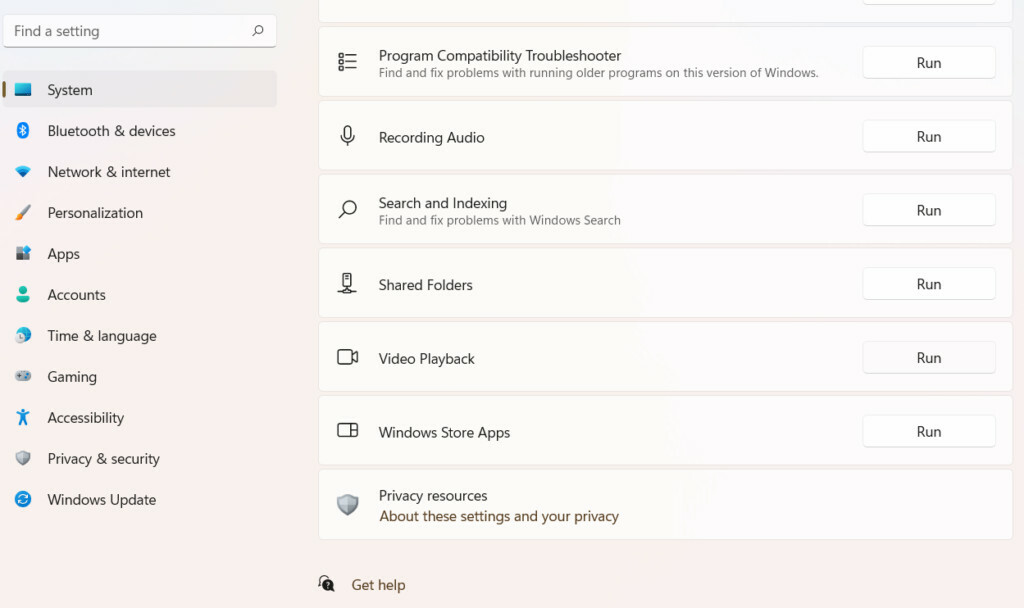Click the Bluetooth & devices icon

pyautogui.click(x=23, y=131)
